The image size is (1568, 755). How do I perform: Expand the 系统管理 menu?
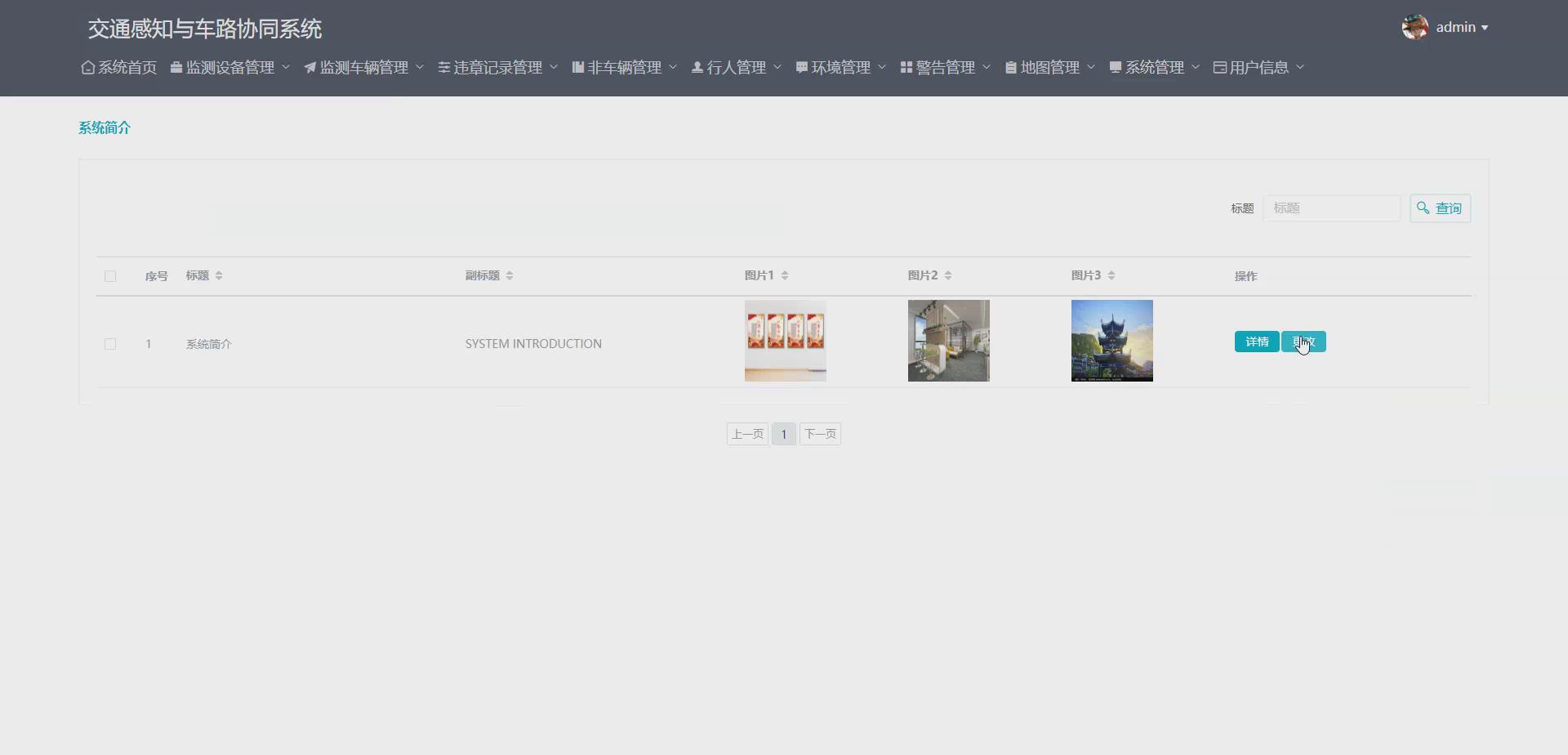tap(1154, 67)
